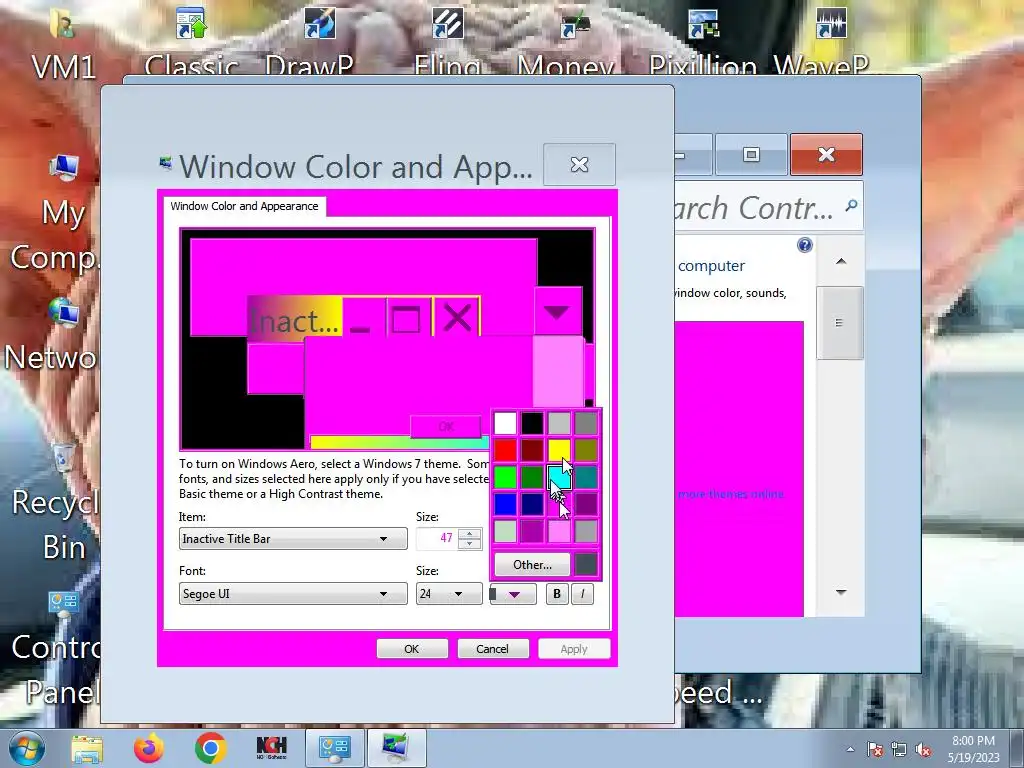Viewport: 1024px width, 768px height.
Task: Toggle italic font style button
Action: pyautogui.click(x=583, y=594)
